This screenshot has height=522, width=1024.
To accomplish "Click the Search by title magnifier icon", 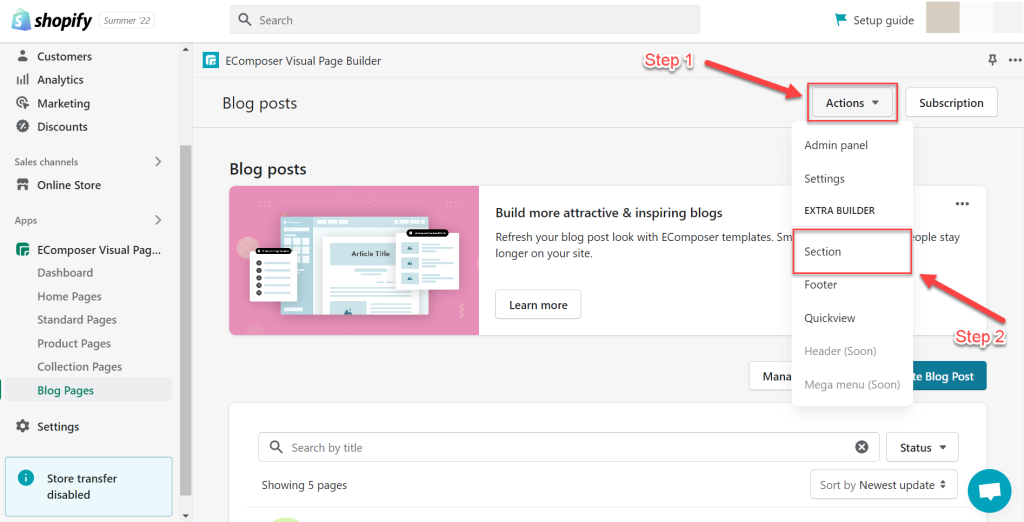I will (276, 447).
